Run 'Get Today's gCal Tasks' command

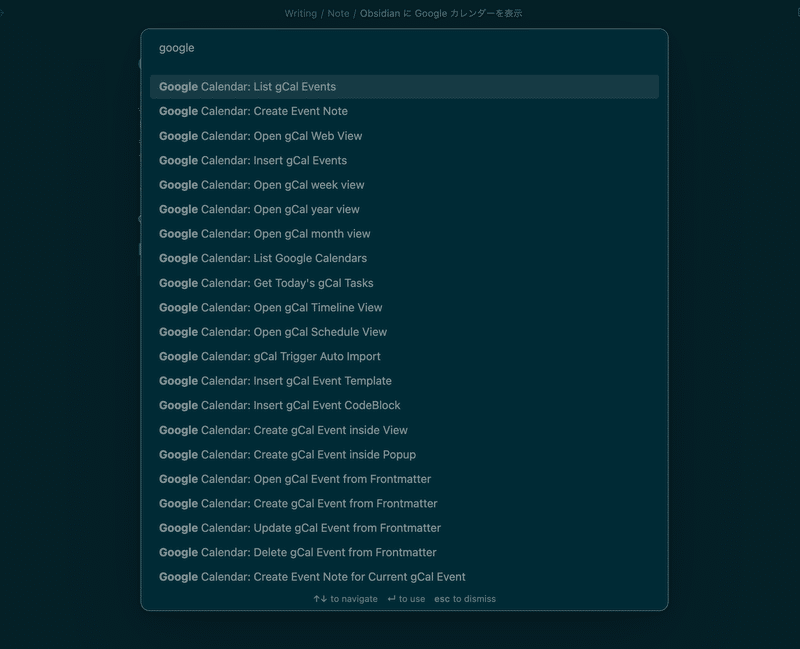pos(404,283)
